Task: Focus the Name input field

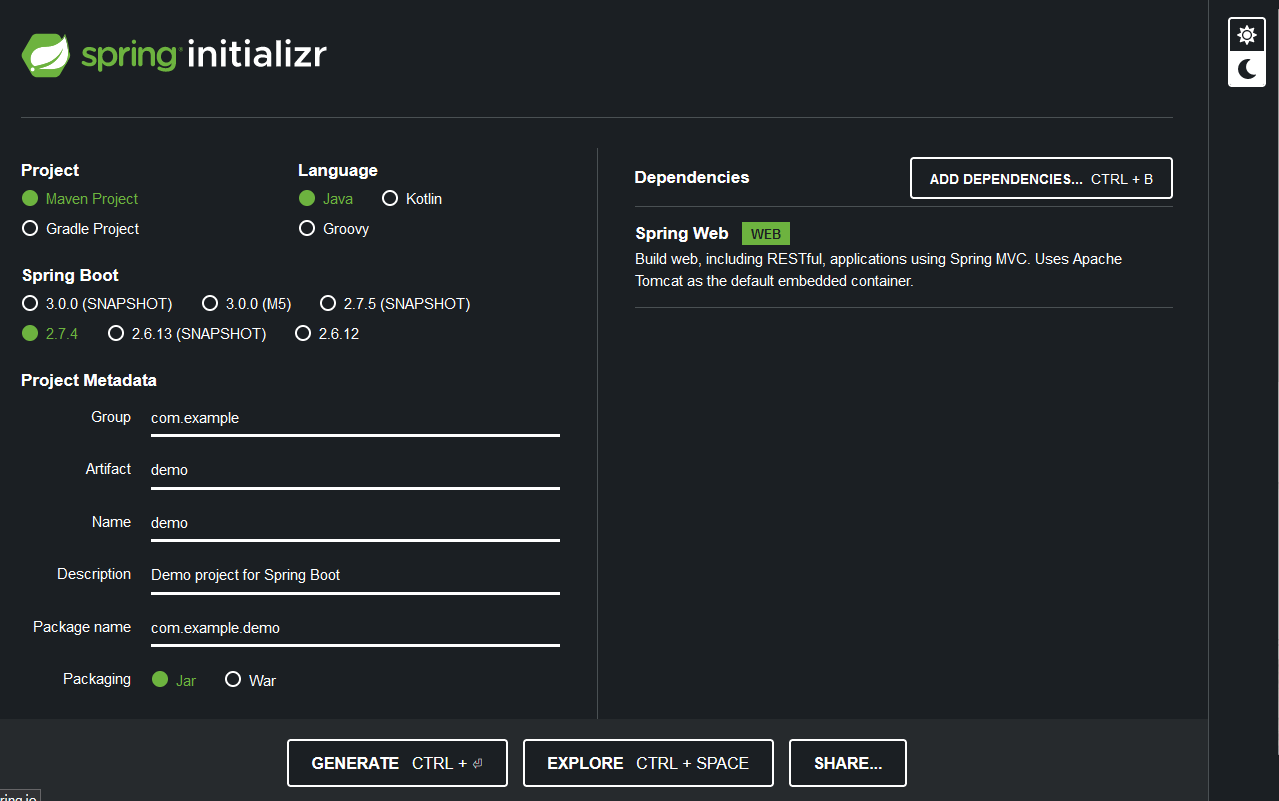Action: [x=355, y=523]
